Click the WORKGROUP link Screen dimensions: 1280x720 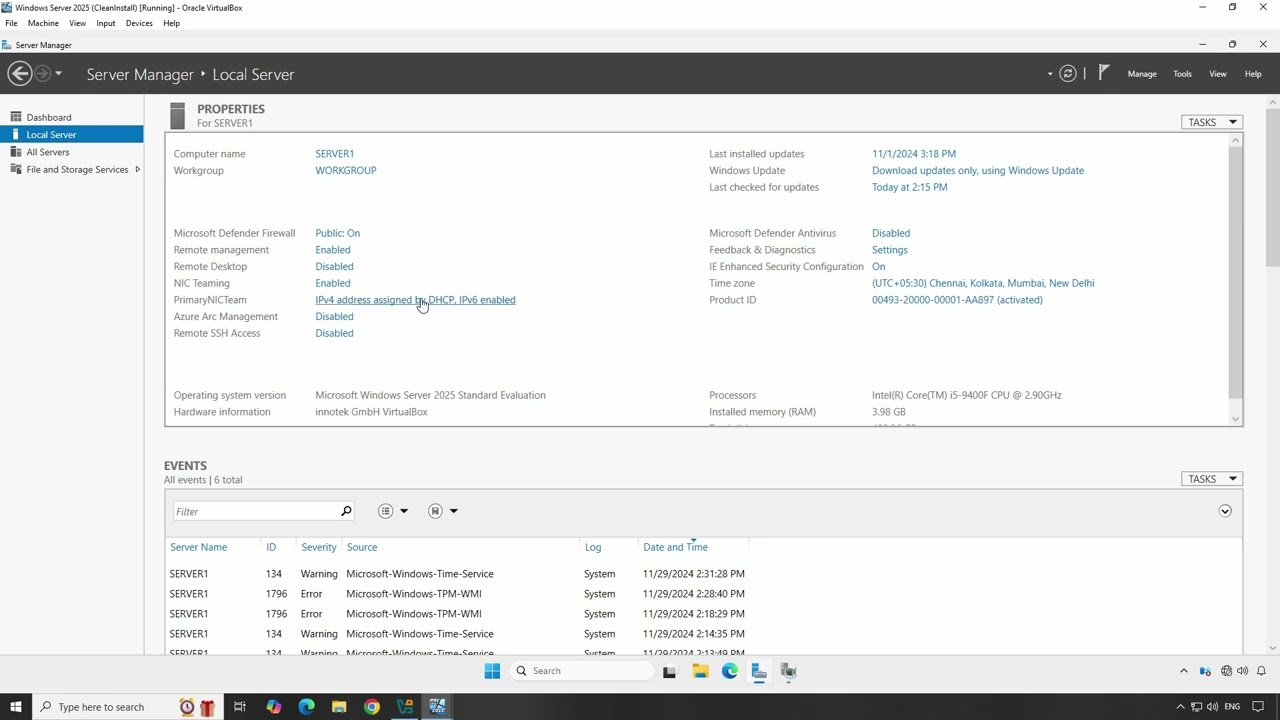click(346, 171)
